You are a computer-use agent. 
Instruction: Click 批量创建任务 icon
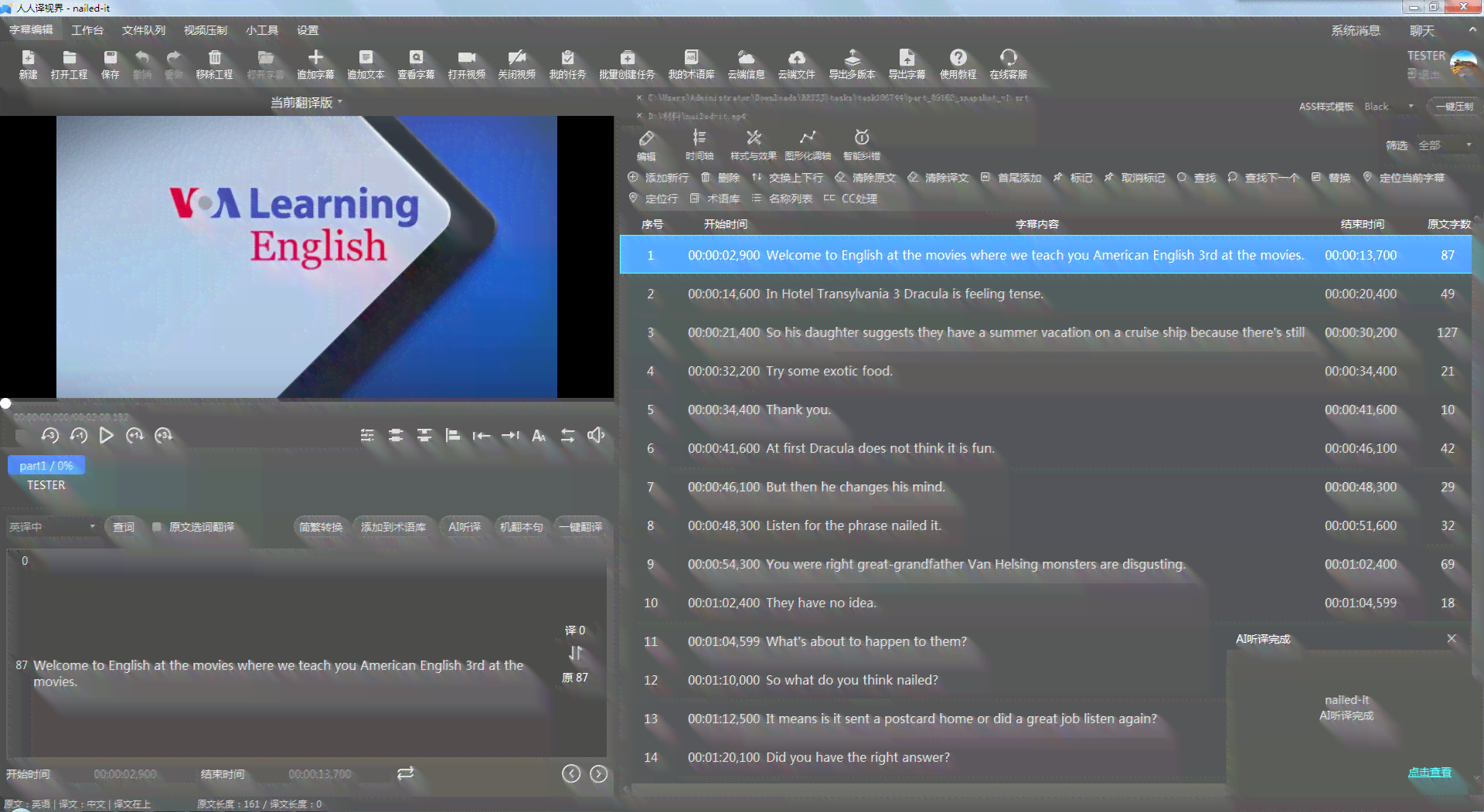point(627,64)
